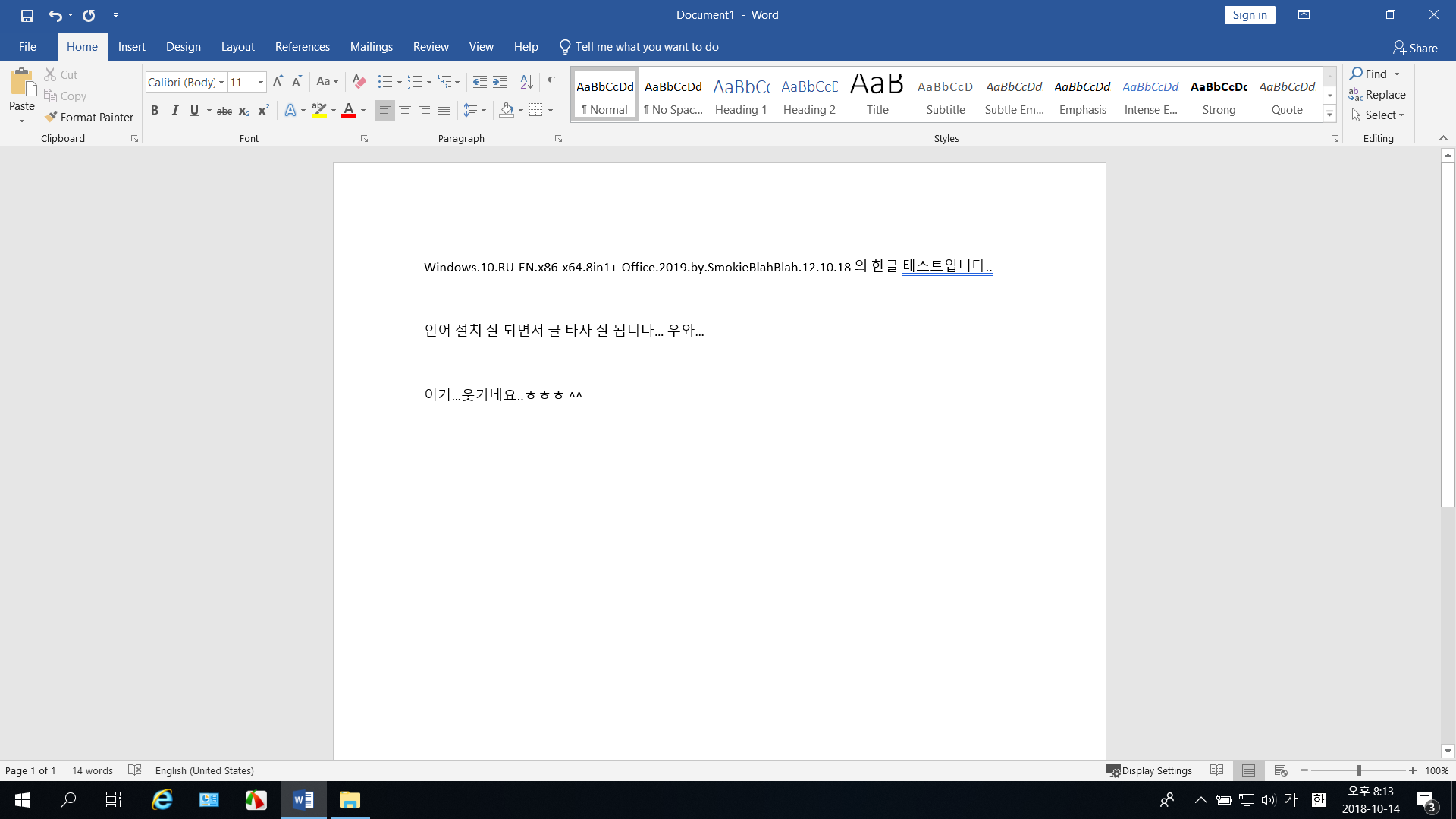This screenshot has width=1456, height=819.
Task: Click the Sign in button
Action: [1250, 15]
